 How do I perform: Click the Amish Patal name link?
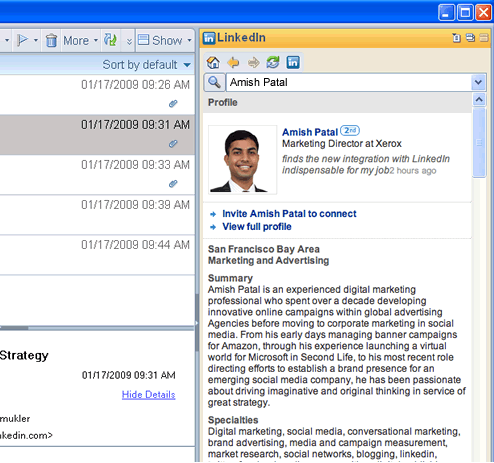coord(310,132)
